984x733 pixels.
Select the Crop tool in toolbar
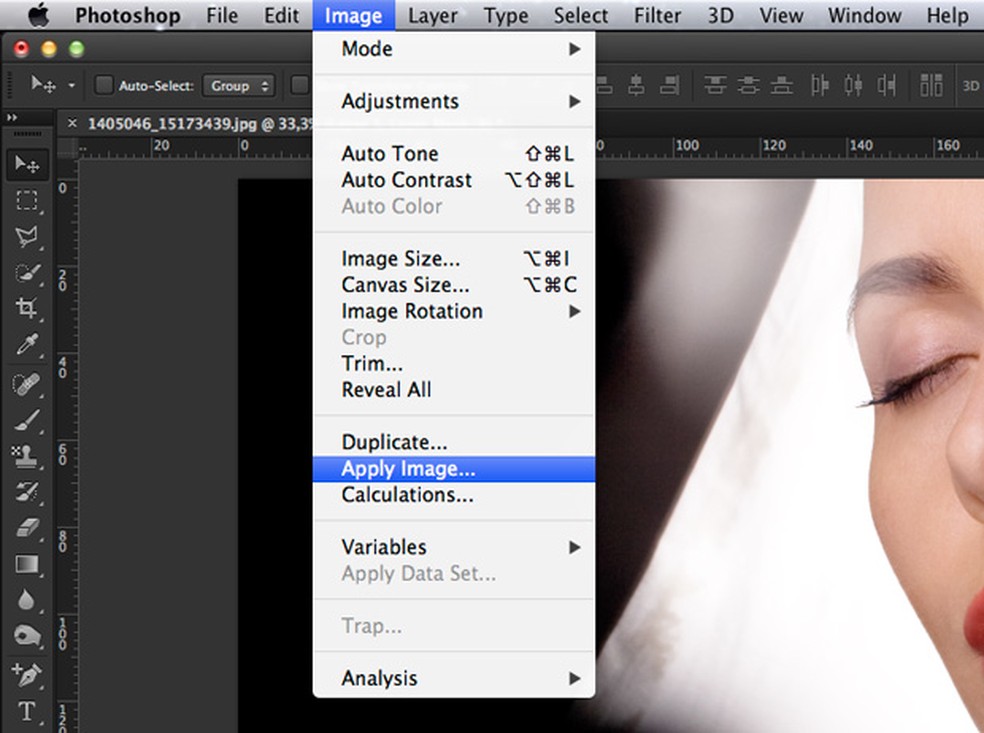[26, 308]
